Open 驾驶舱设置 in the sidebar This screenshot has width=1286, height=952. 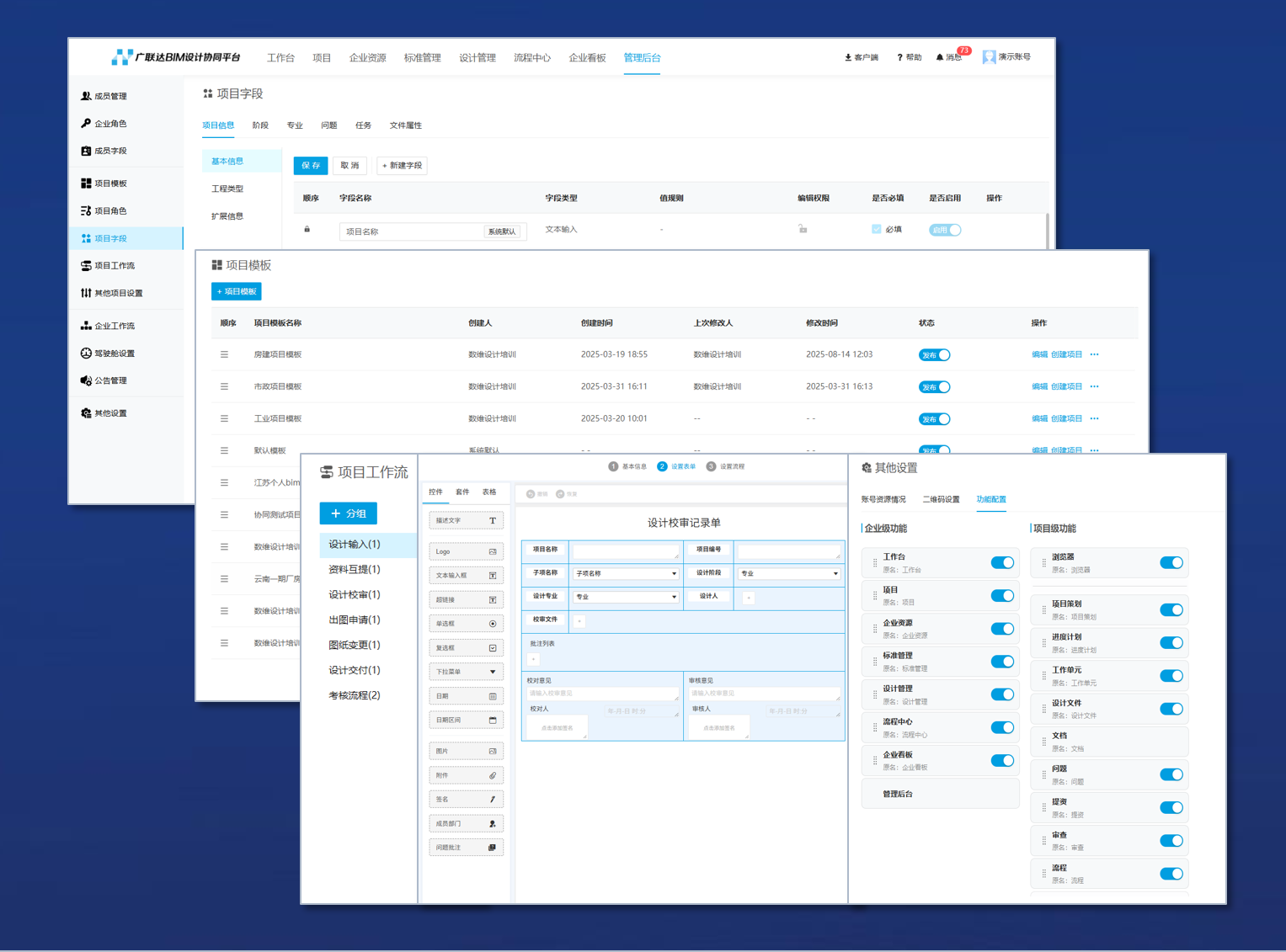pyautogui.click(x=114, y=354)
